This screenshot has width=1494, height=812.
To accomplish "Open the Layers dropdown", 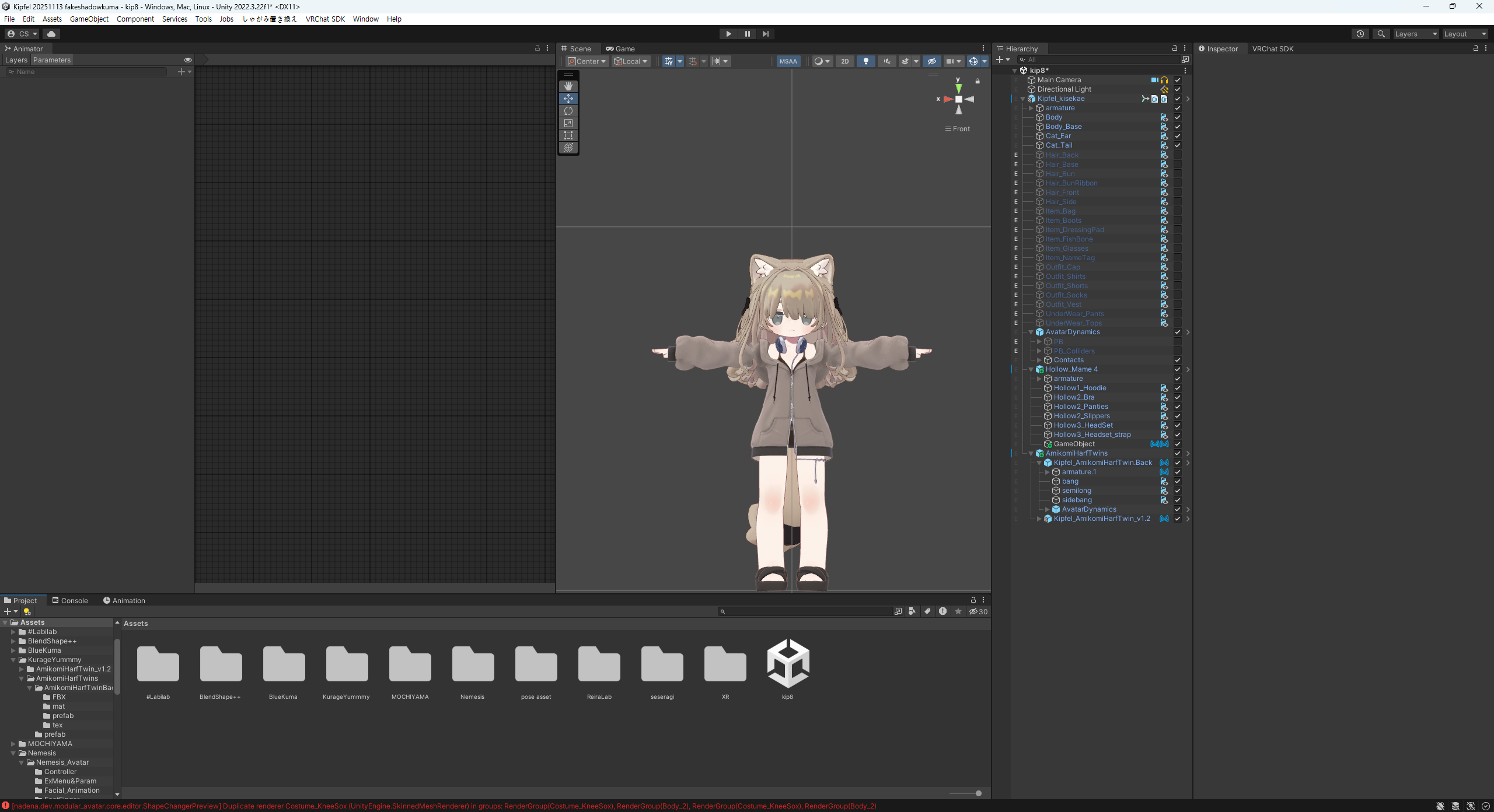I will click(1415, 34).
